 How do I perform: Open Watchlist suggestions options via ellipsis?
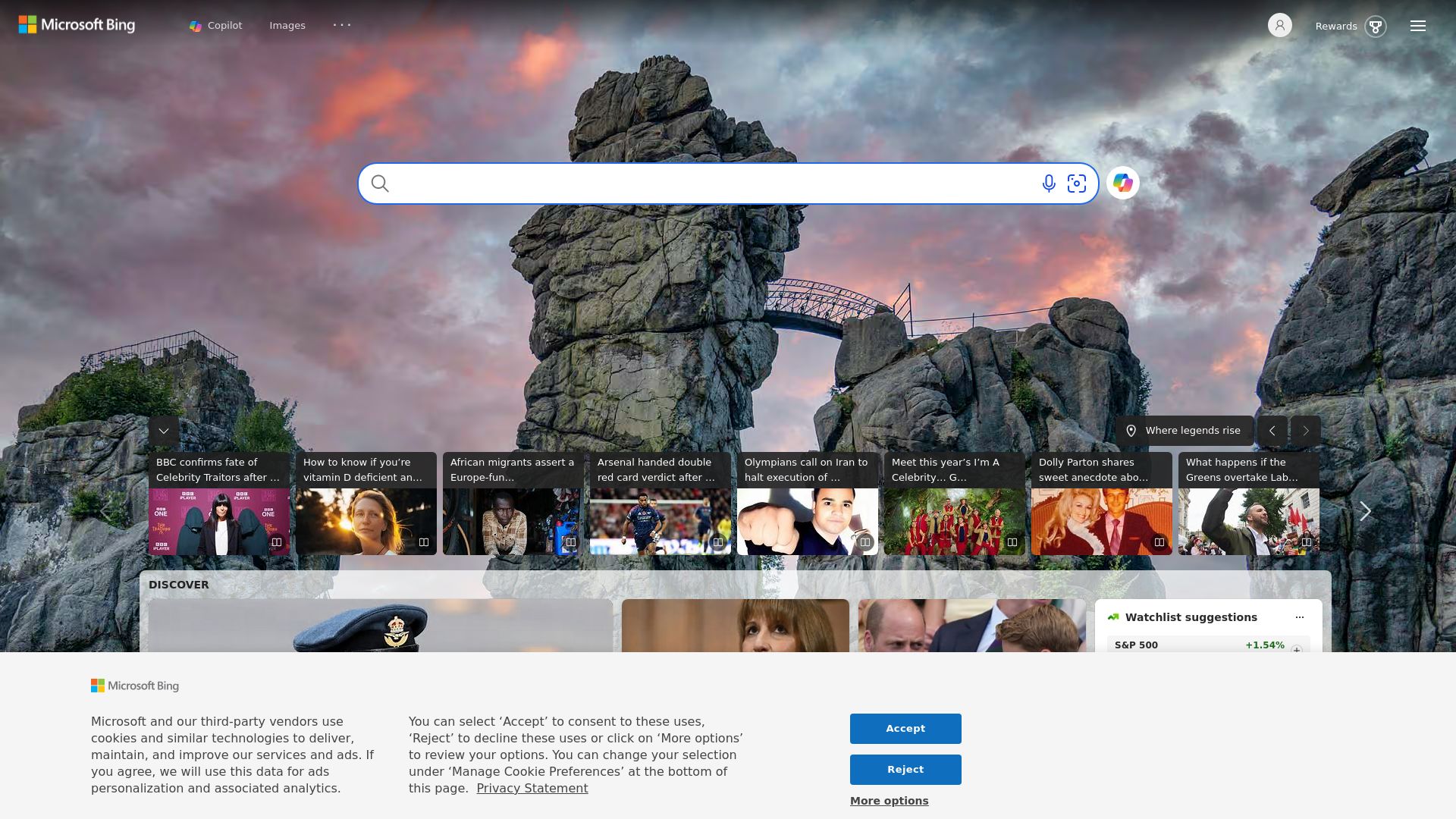[x=1299, y=617]
